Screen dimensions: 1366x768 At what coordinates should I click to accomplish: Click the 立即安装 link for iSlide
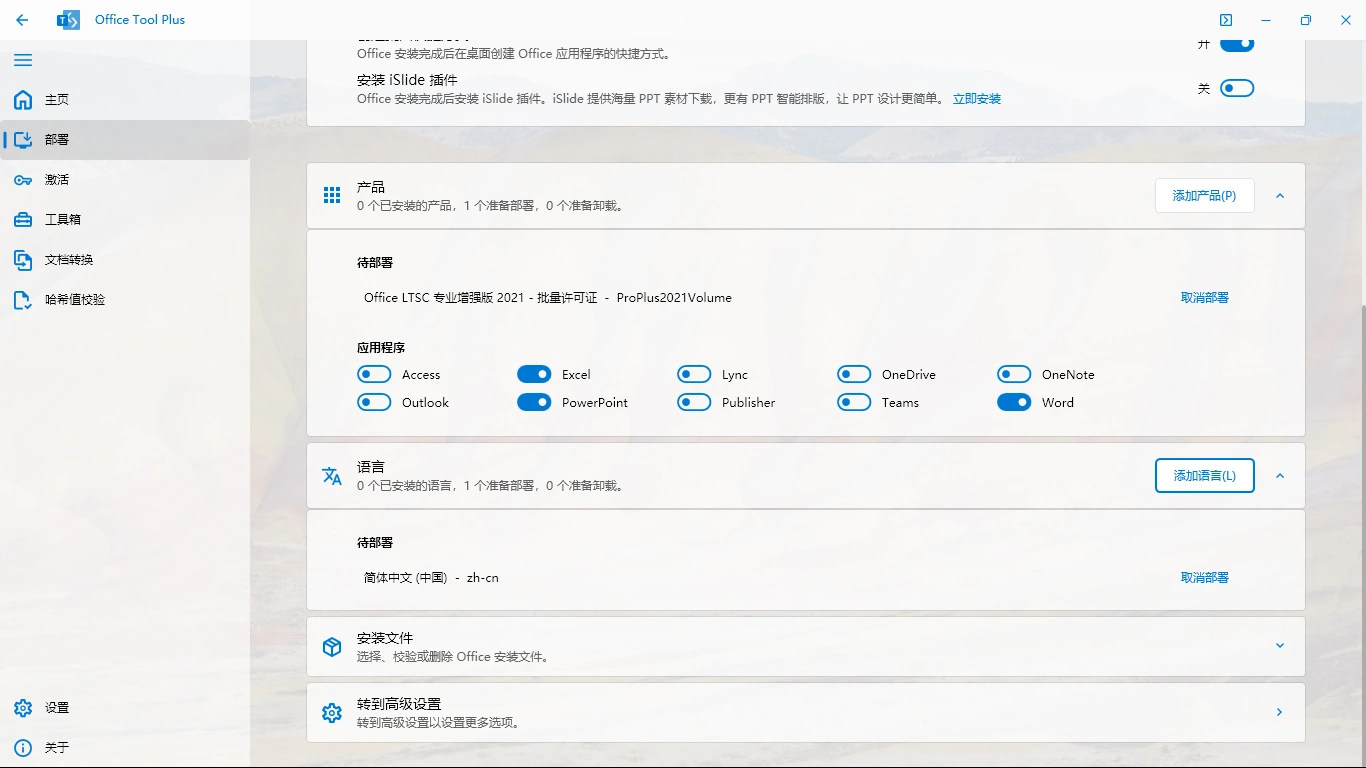977,99
